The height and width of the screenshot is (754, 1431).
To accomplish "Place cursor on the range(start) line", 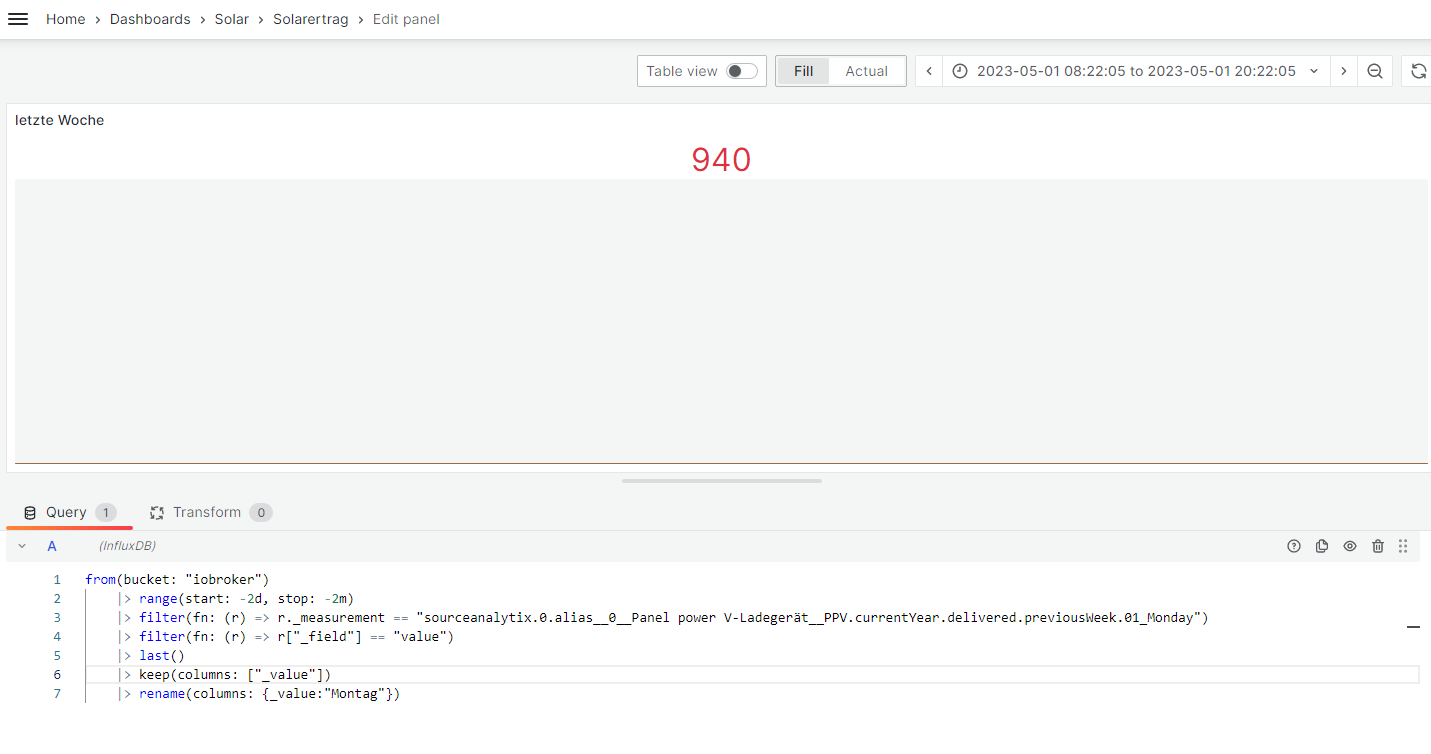I will pyautogui.click(x=236, y=599).
